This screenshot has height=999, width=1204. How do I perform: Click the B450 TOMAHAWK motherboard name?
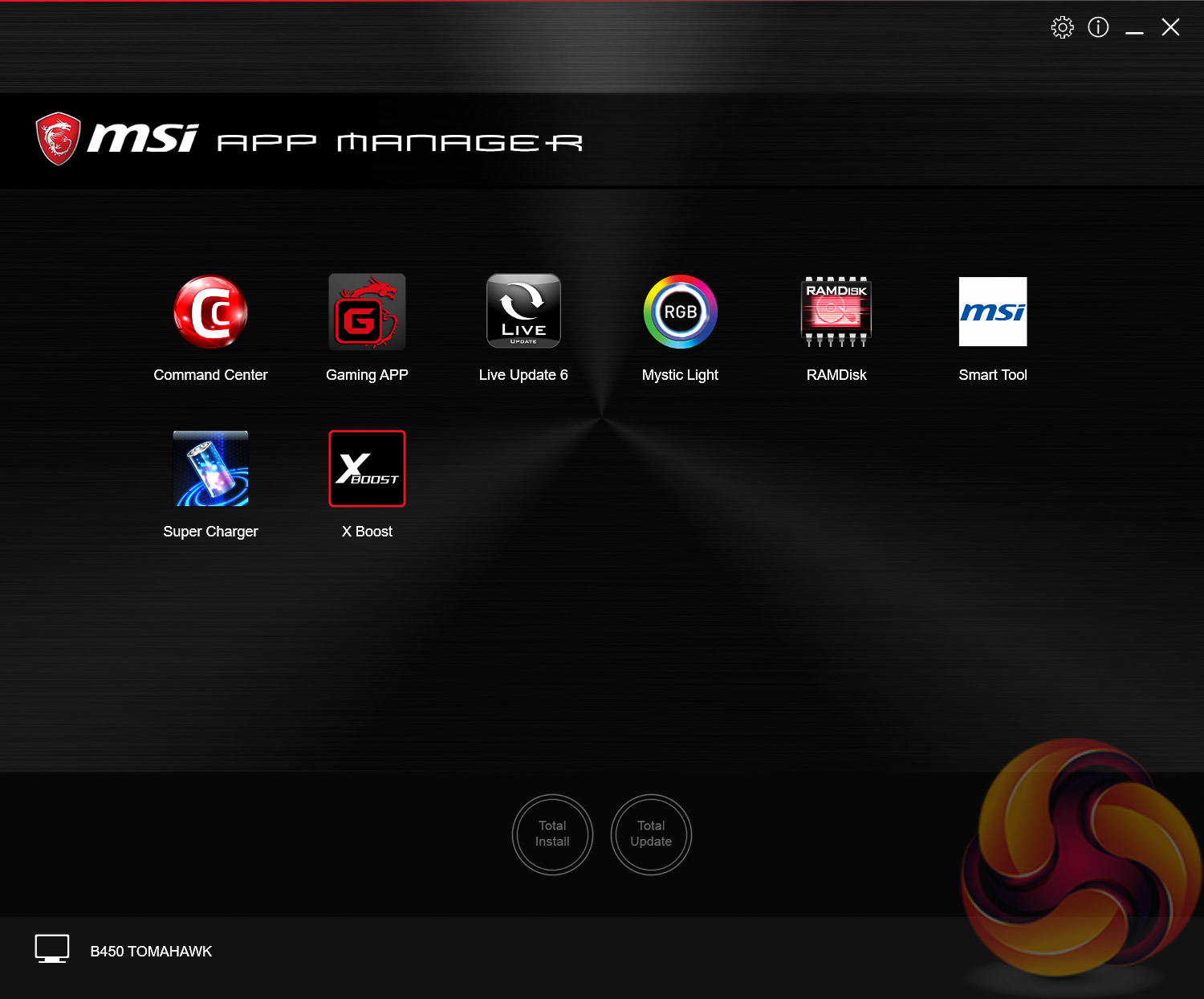[x=151, y=952]
